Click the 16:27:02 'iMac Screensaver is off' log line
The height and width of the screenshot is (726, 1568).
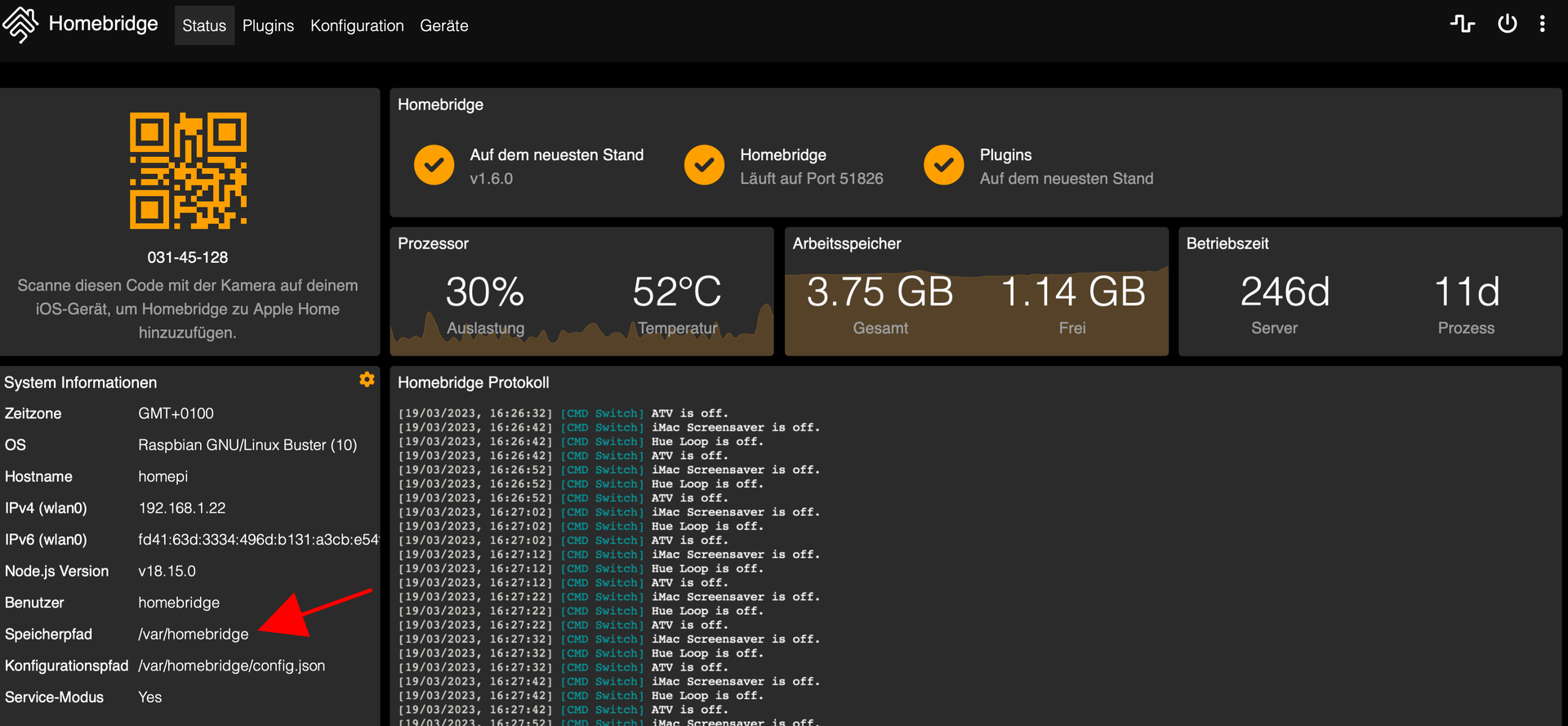[x=608, y=512]
